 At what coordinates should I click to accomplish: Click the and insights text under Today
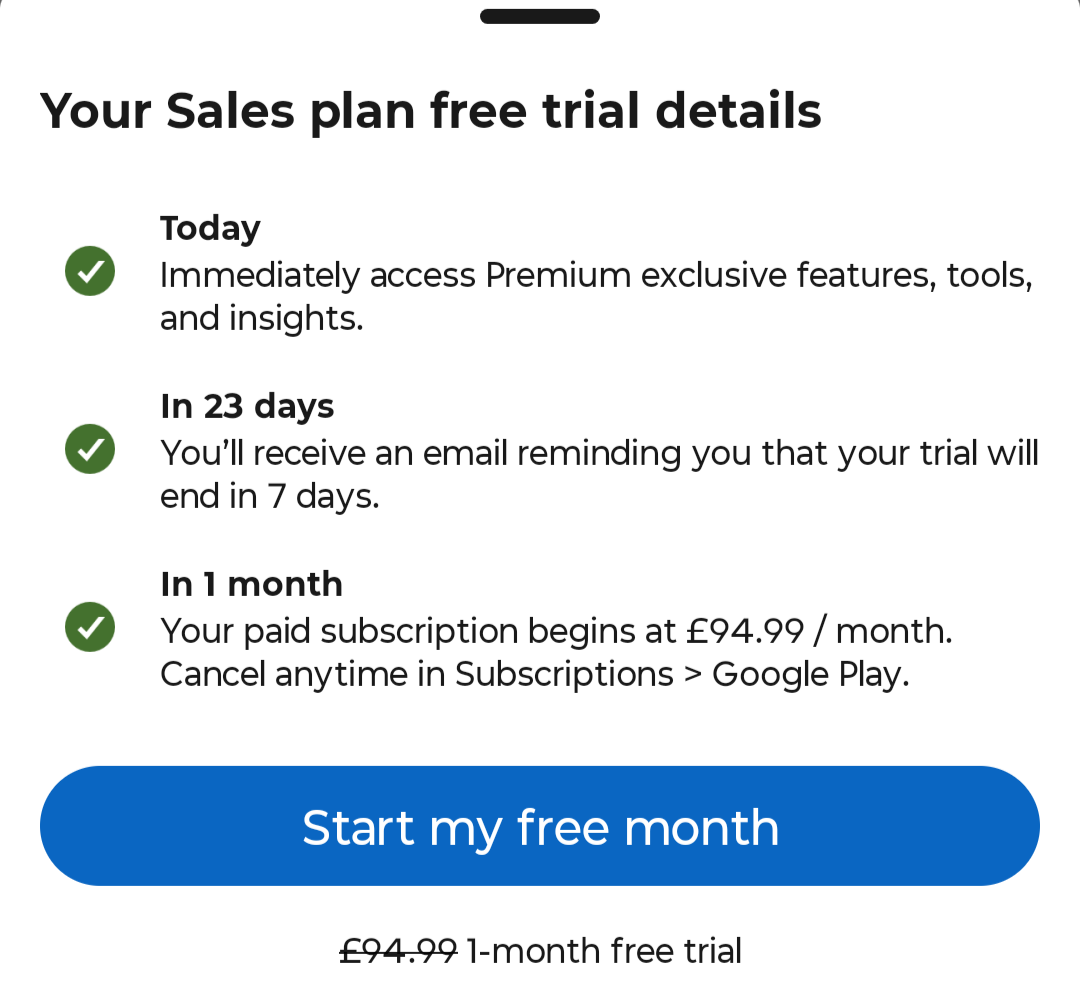(261, 319)
